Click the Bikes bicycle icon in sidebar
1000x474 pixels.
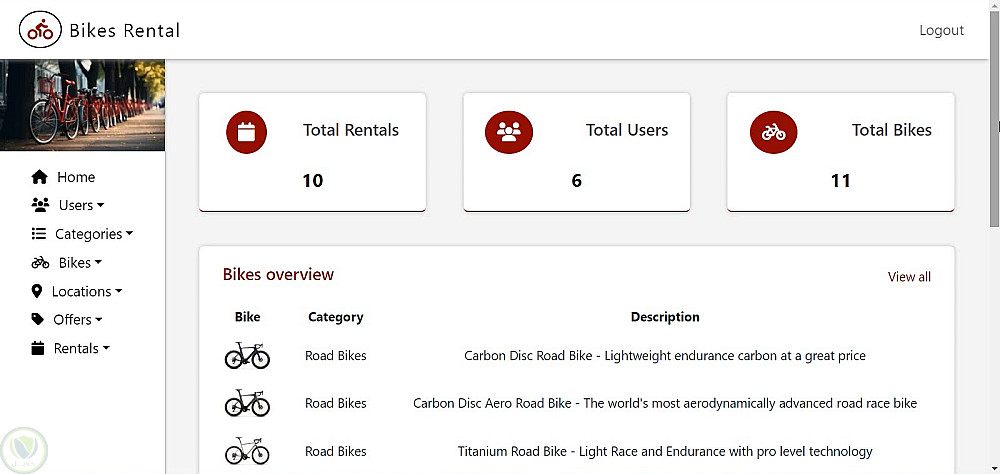(x=40, y=263)
